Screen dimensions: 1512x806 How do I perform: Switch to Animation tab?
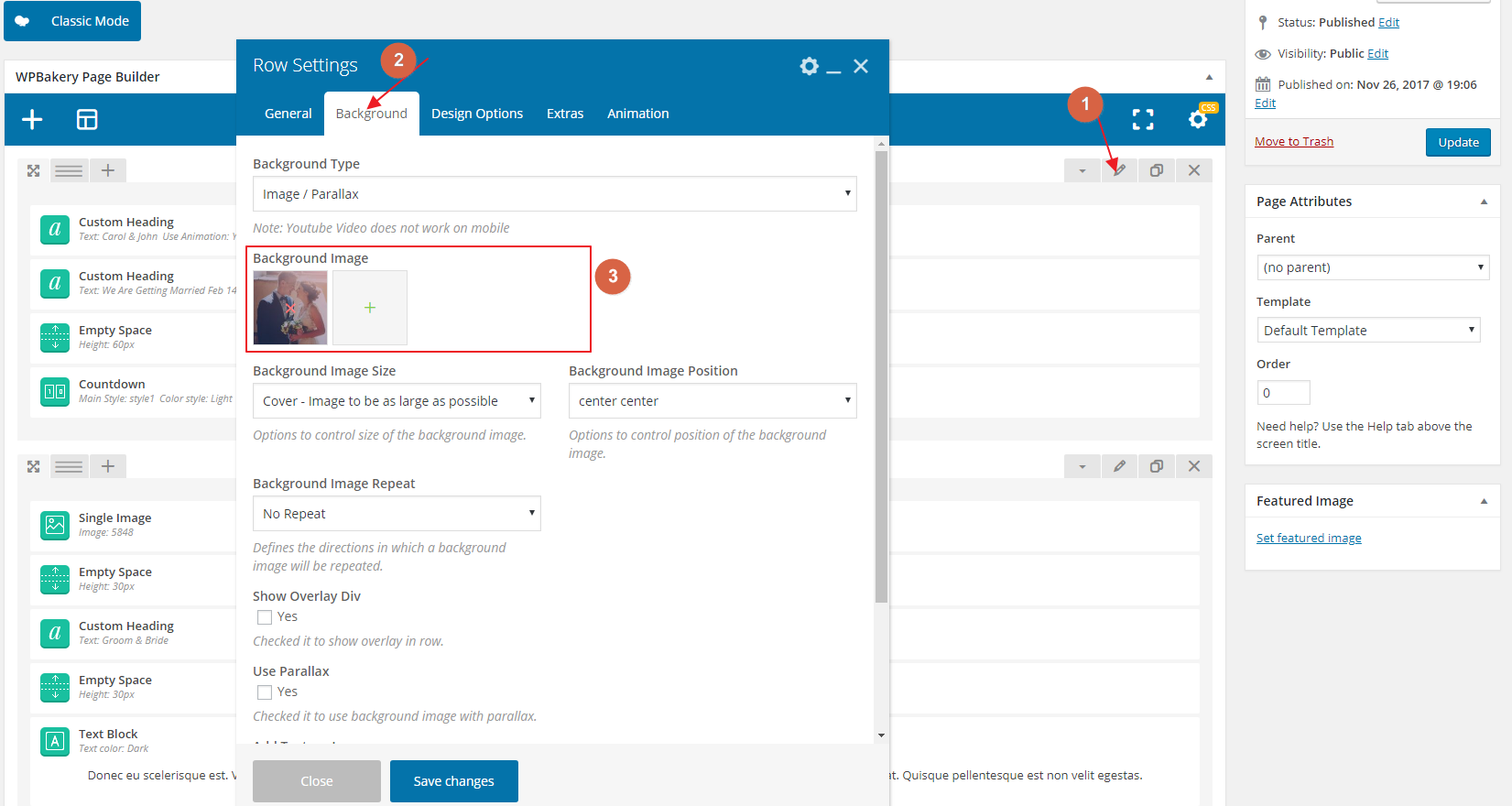pos(638,114)
